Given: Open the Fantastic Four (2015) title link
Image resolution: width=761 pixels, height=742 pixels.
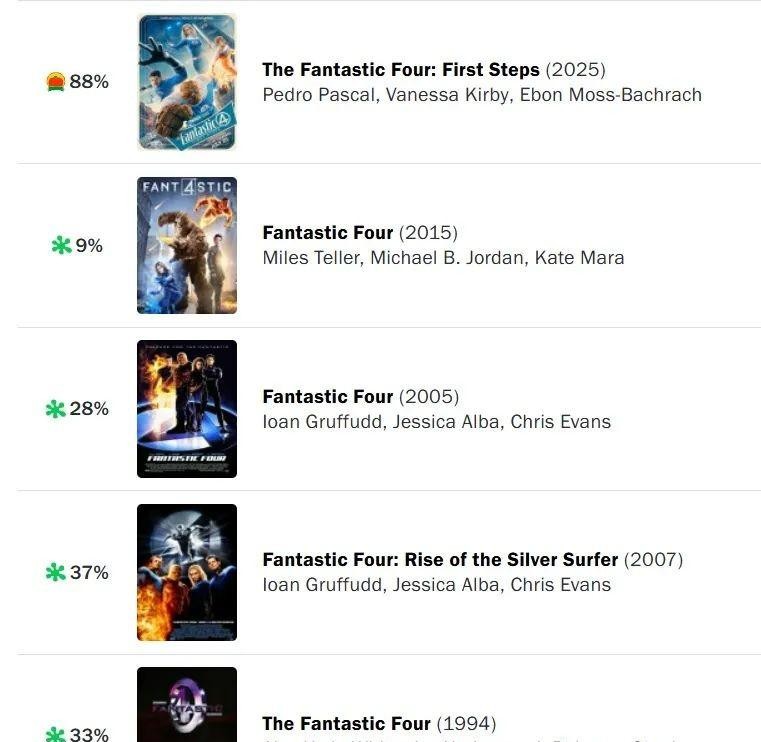Looking at the screenshot, I should pyautogui.click(x=360, y=233).
